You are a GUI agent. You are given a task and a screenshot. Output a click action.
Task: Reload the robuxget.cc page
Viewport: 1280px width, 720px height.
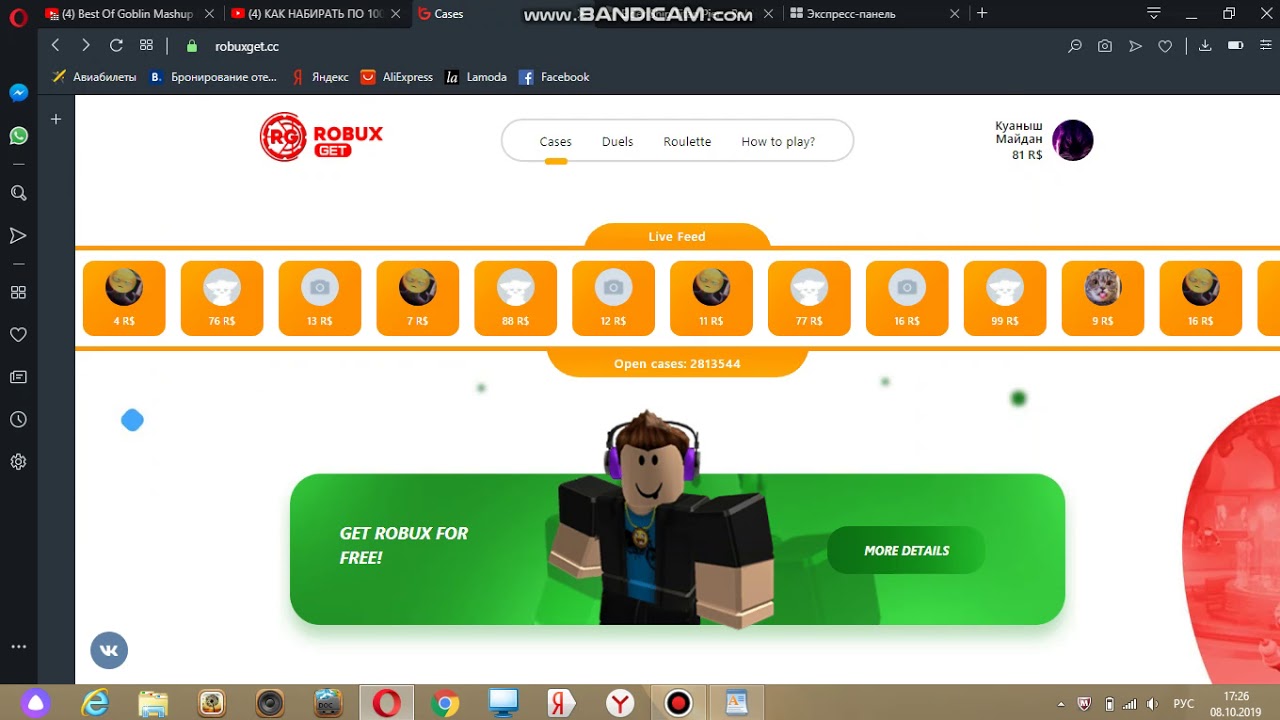pyautogui.click(x=116, y=45)
